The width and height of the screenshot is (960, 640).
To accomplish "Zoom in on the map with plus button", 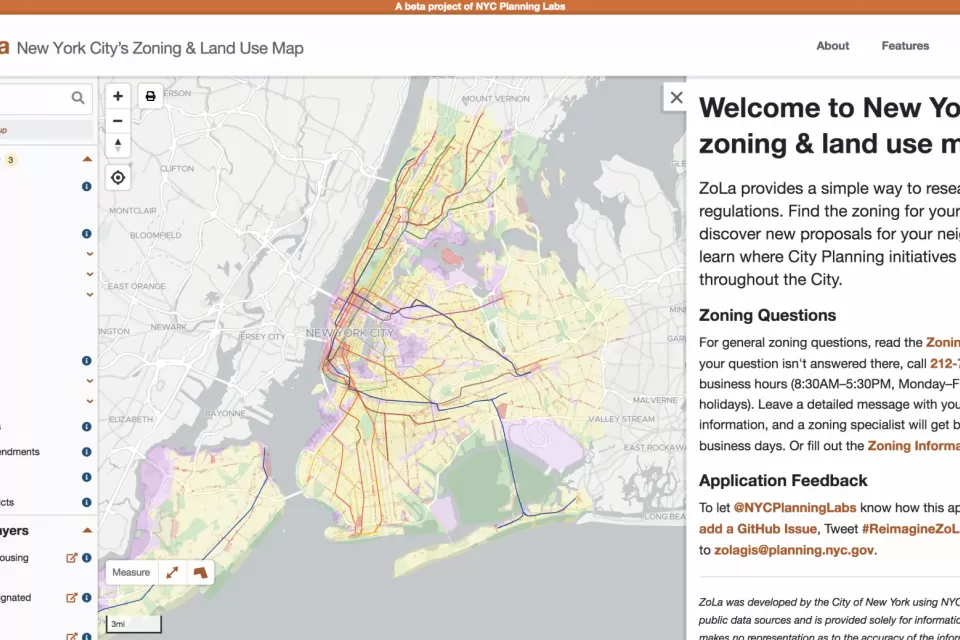I will click(118, 96).
